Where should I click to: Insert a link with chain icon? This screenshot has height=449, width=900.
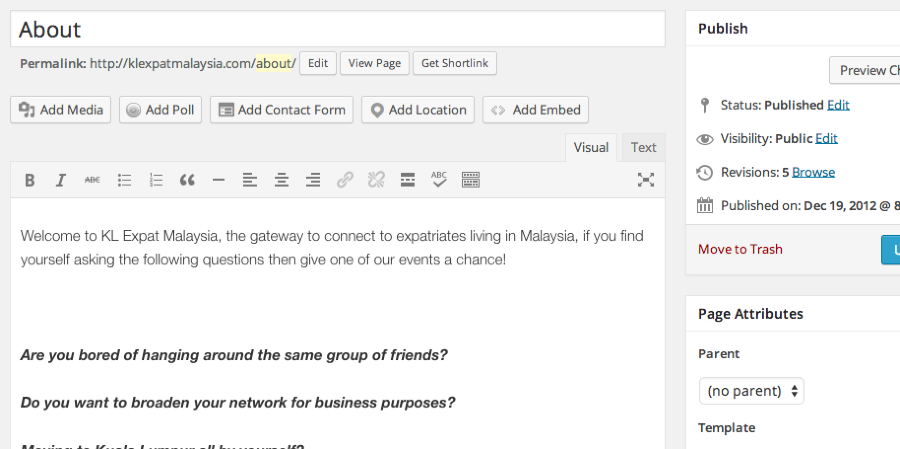pos(345,180)
